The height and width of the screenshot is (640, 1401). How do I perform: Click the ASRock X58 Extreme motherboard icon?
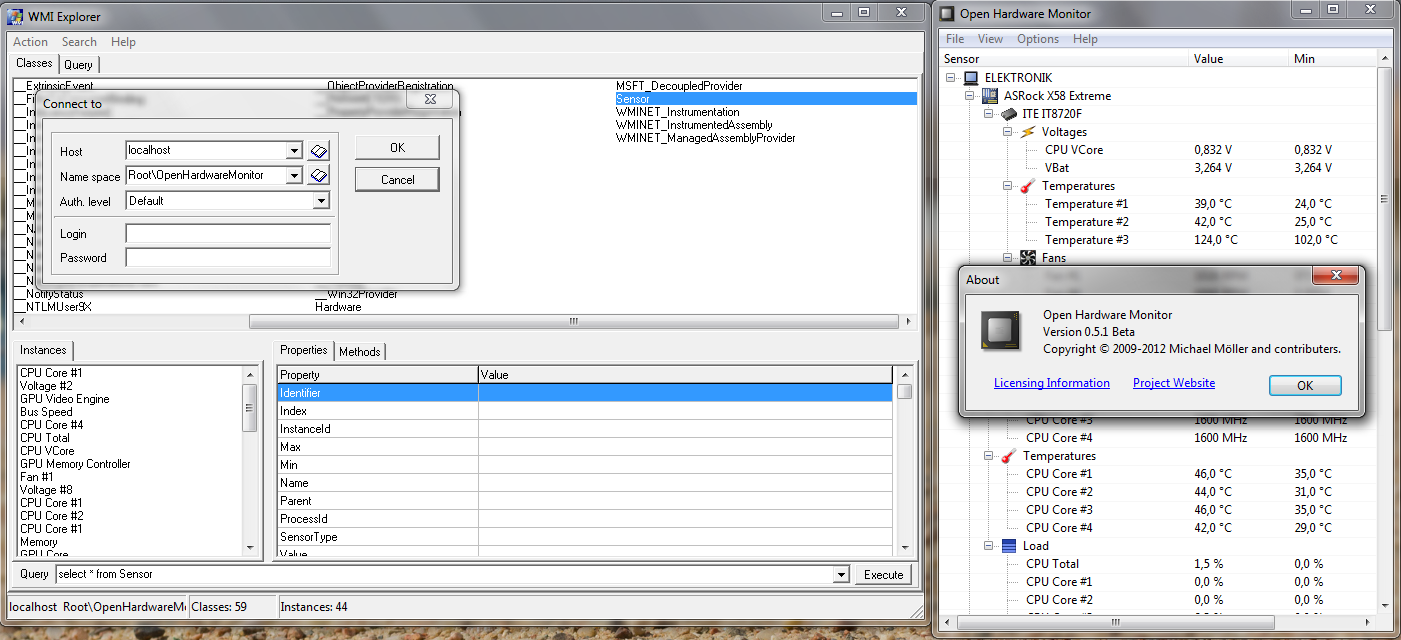[x=990, y=96]
